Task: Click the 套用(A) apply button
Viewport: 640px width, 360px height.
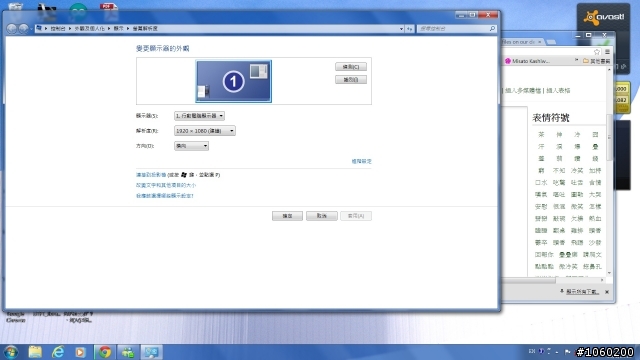Action: [x=356, y=216]
